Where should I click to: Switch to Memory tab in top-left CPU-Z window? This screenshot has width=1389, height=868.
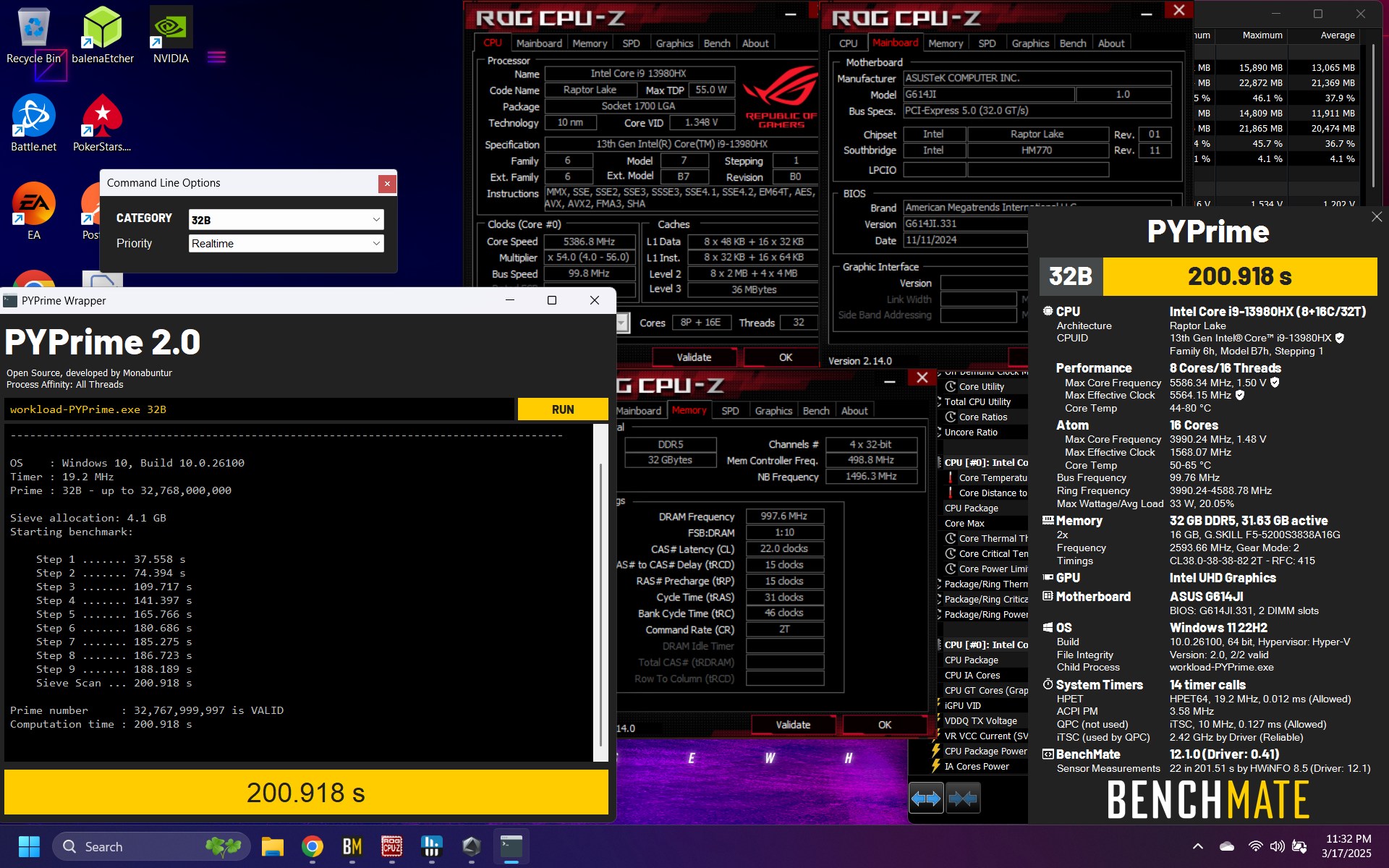coord(590,43)
